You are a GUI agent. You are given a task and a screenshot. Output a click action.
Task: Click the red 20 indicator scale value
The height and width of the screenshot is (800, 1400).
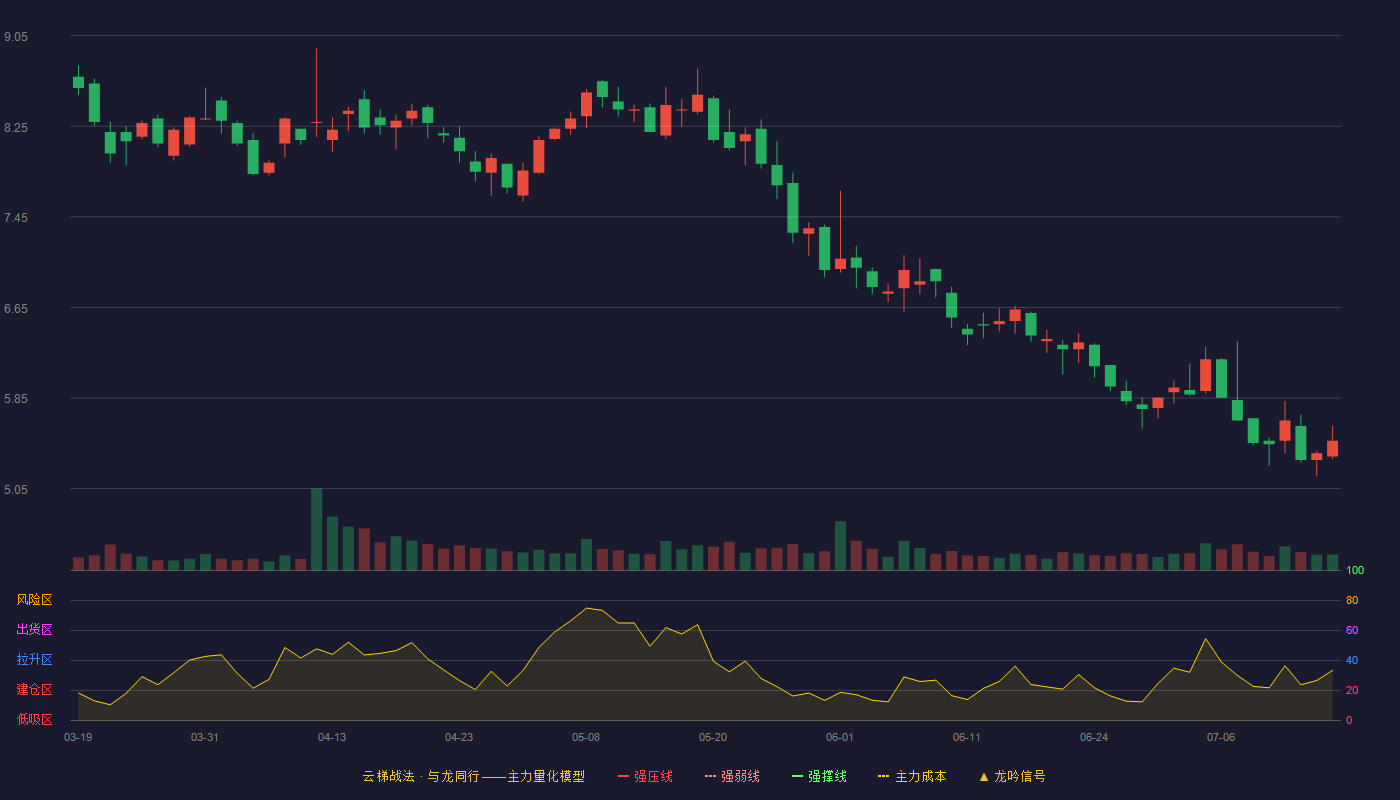click(1352, 691)
